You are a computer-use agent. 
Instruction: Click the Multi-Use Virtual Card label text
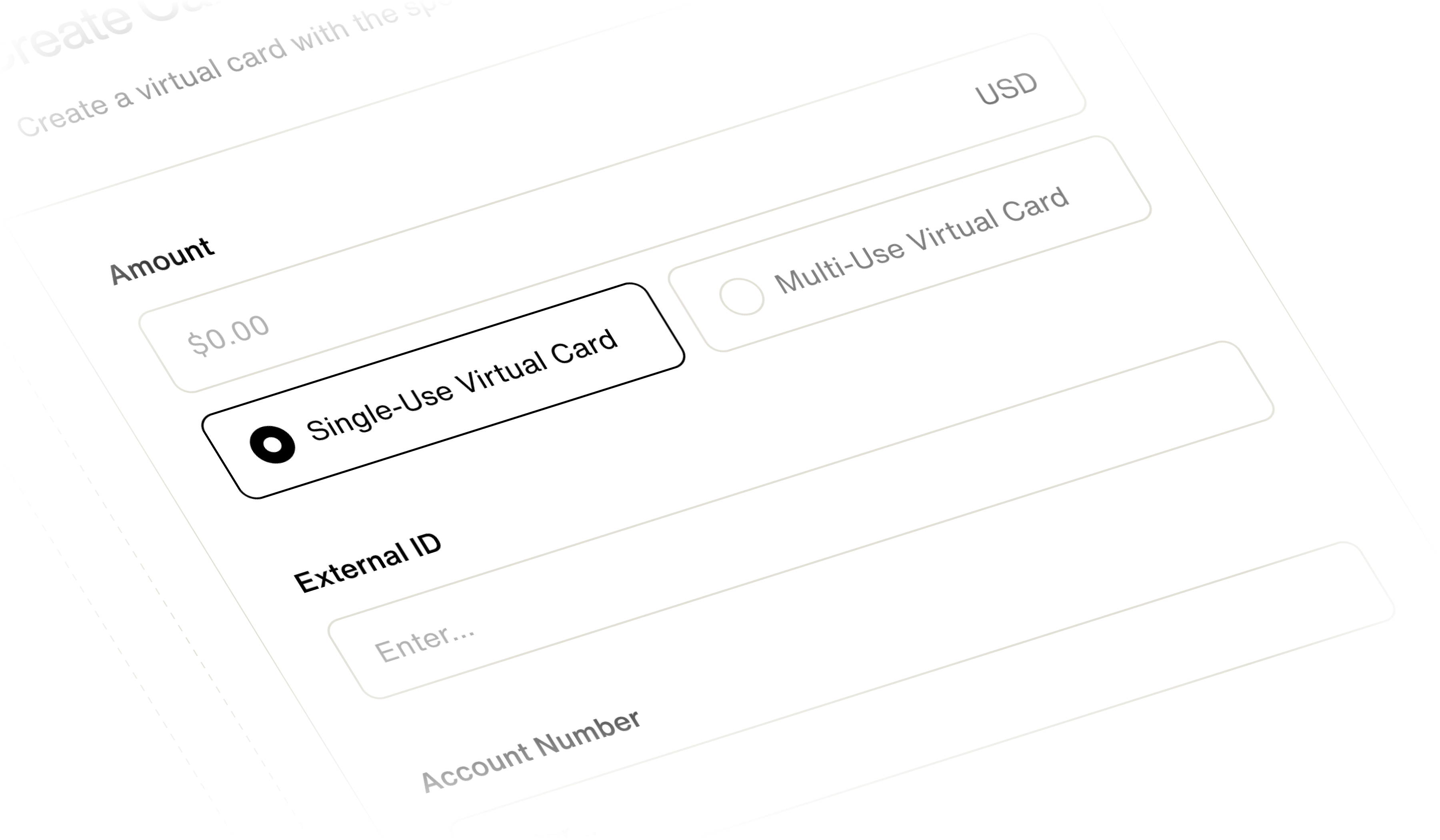pos(921,240)
